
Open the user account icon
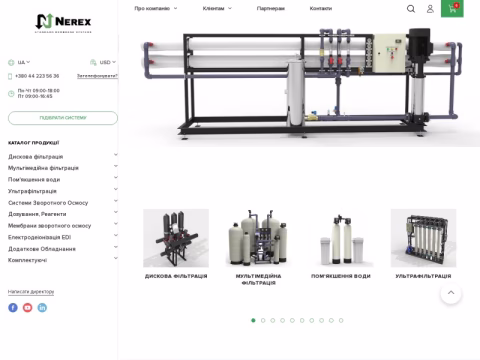430,9
